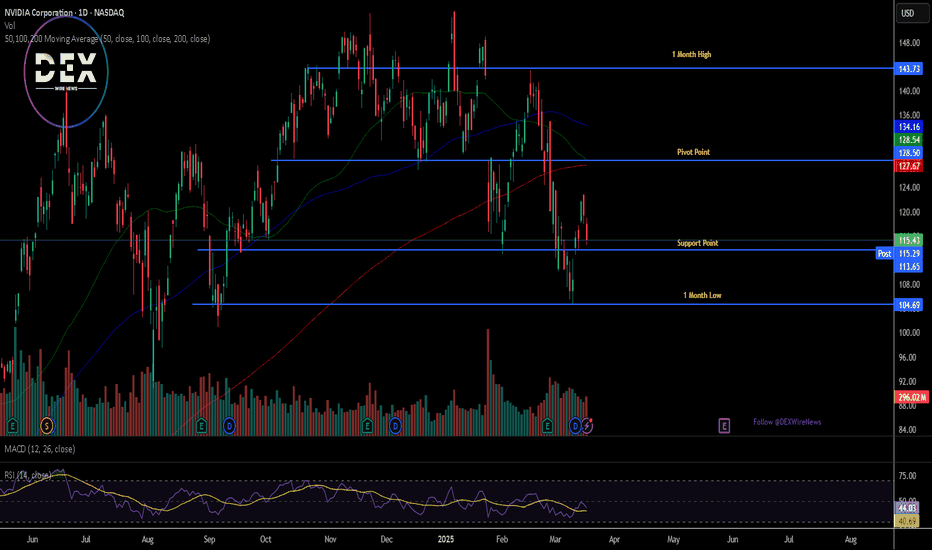The image size is (932, 550).
Task: Click the 115.29 post-market price tag
Action: click(909, 253)
